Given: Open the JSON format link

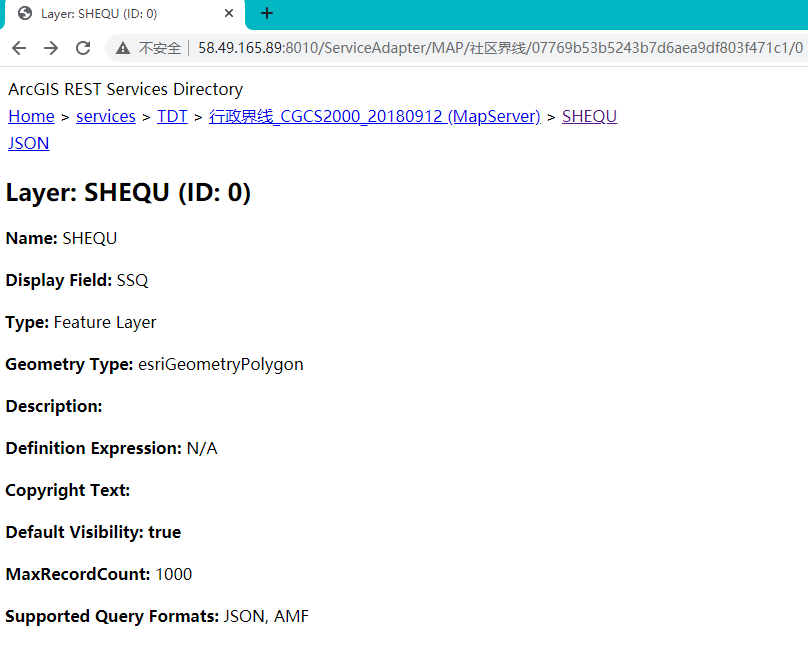Looking at the screenshot, I should (29, 143).
